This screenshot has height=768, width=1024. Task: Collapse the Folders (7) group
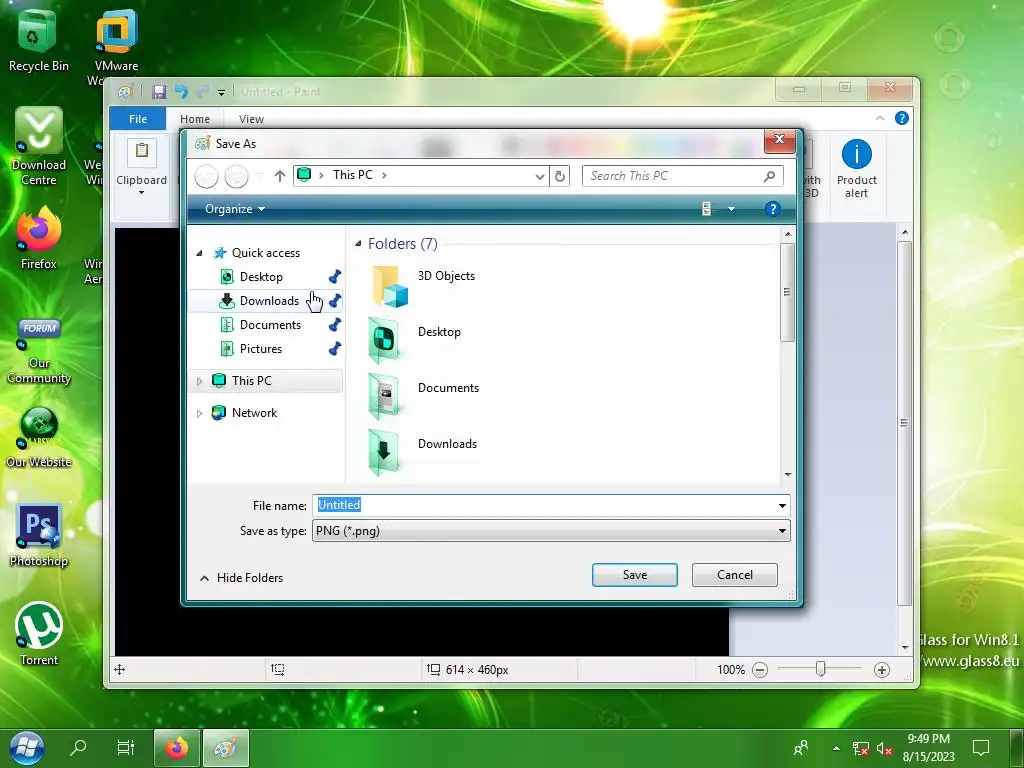(358, 244)
